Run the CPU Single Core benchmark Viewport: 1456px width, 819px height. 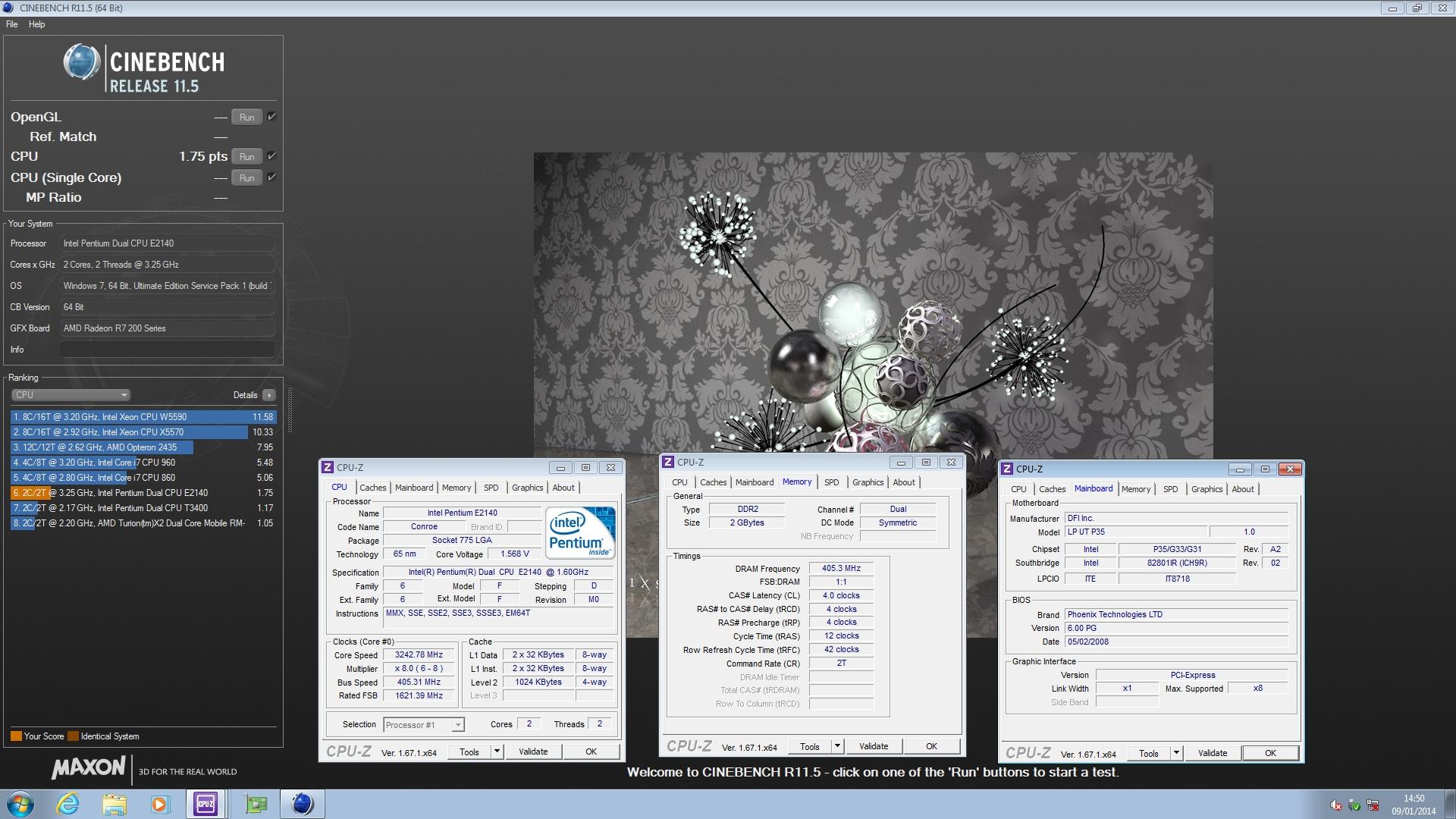(x=247, y=178)
